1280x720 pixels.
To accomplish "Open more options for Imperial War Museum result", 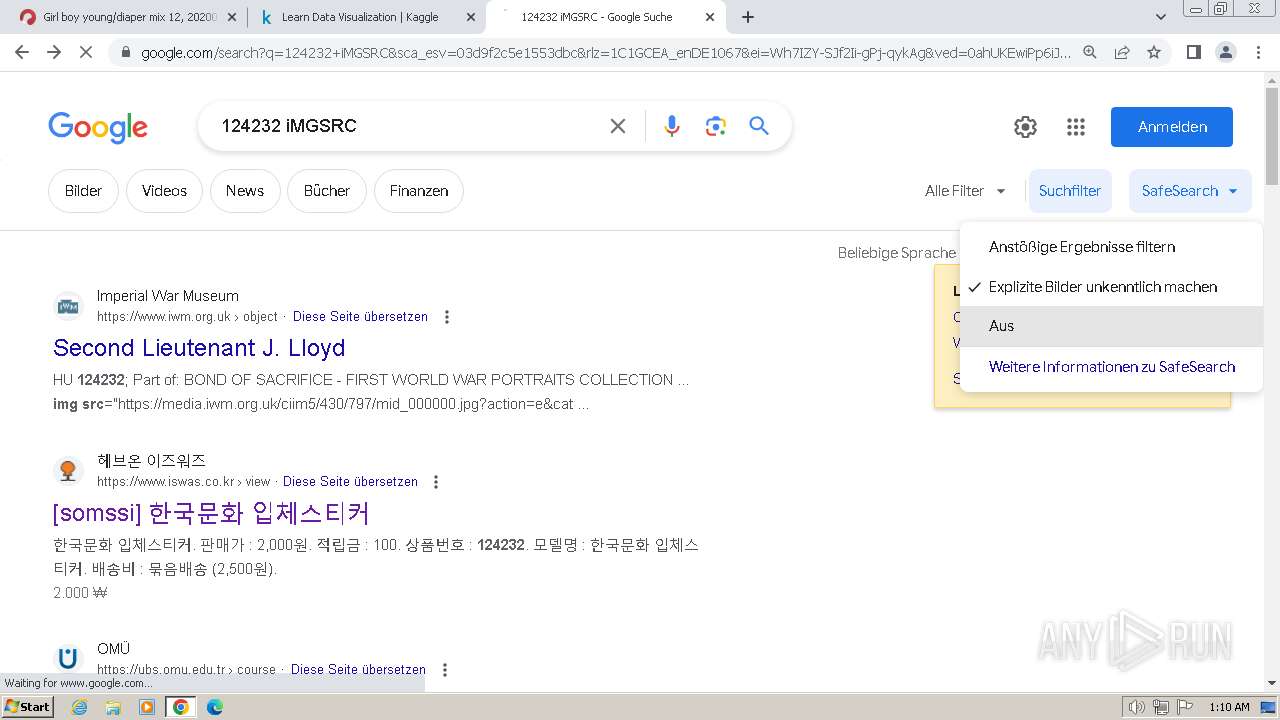I will (x=447, y=317).
